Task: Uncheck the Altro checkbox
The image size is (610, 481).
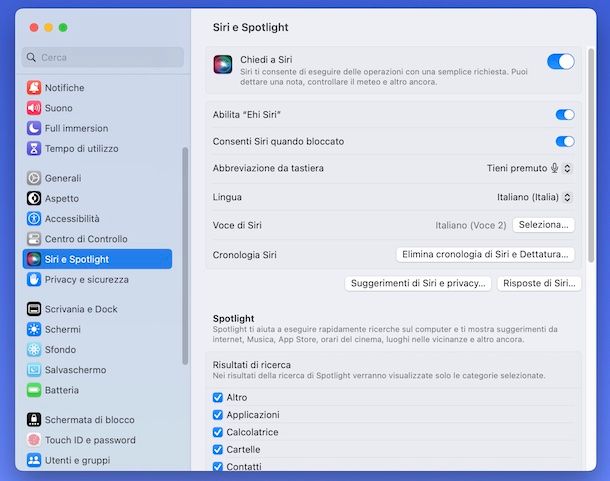Action: [x=218, y=397]
